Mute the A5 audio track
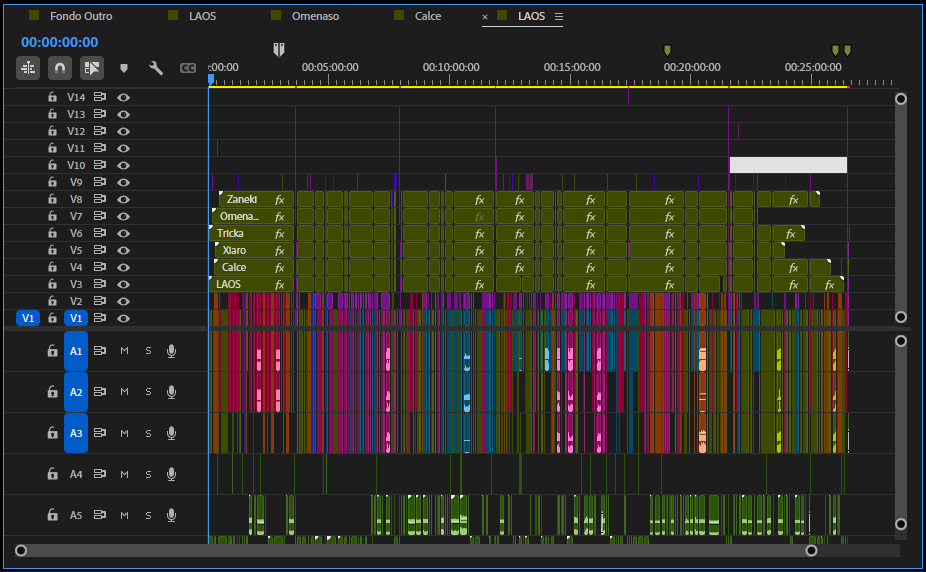Viewport: 926px width, 572px height. click(x=125, y=515)
